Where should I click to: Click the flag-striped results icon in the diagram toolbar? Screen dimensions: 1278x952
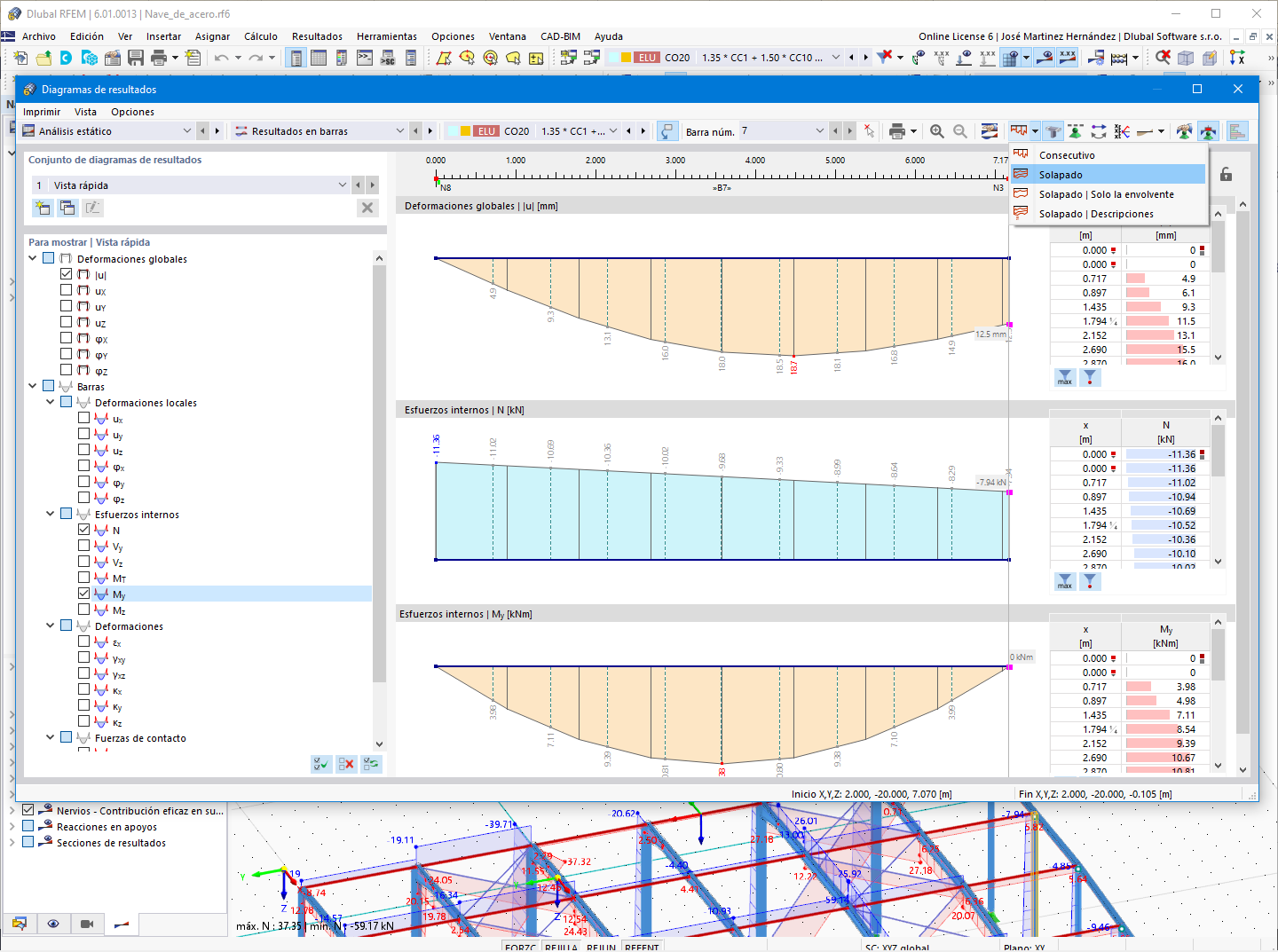tap(990, 131)
